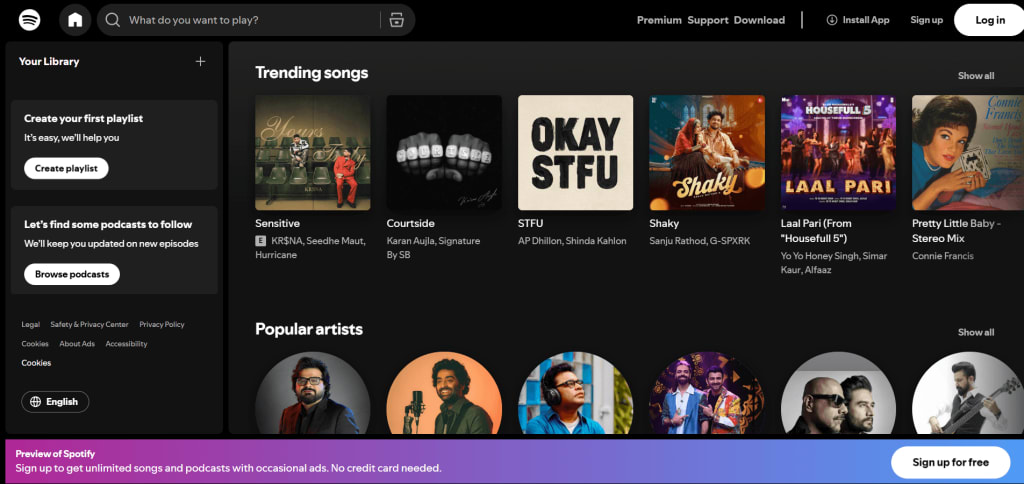Click the 'Your Library' label

(49, 61)
